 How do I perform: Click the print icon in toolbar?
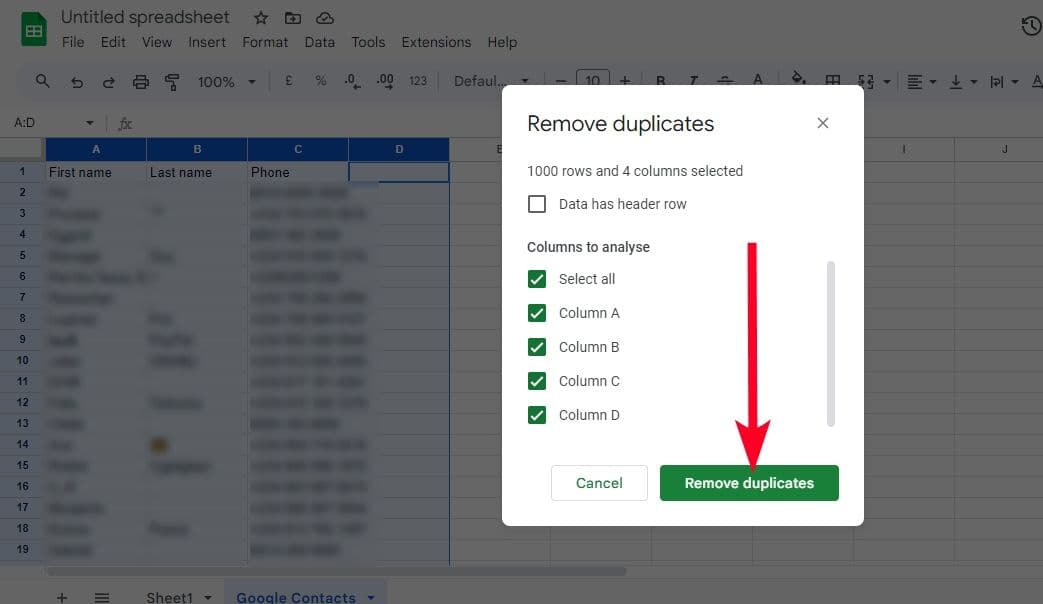tap(141, 81)
